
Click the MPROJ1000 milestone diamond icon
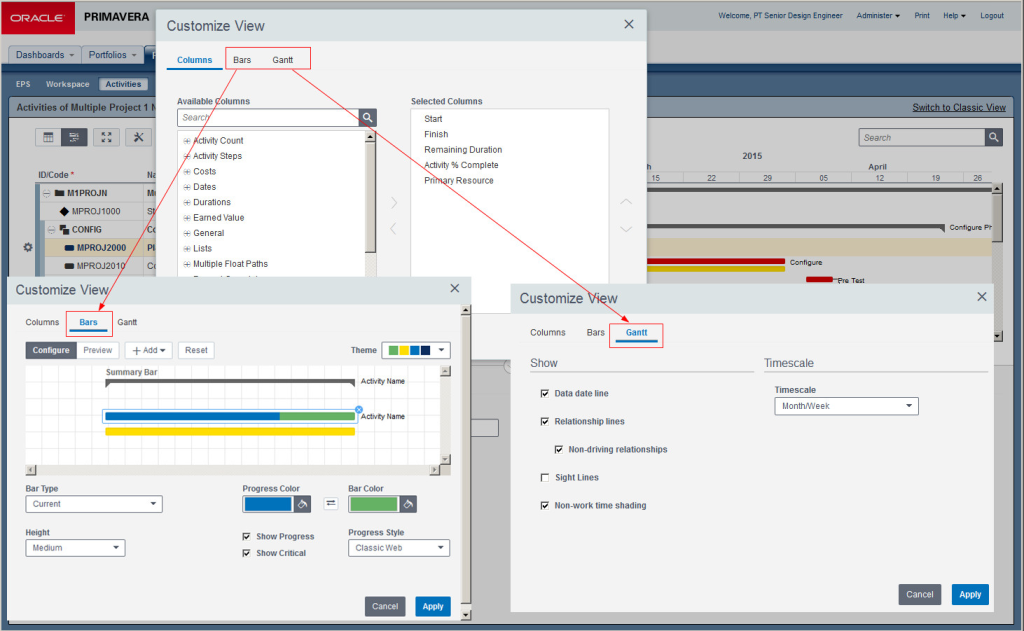click(x=64, y=211)
